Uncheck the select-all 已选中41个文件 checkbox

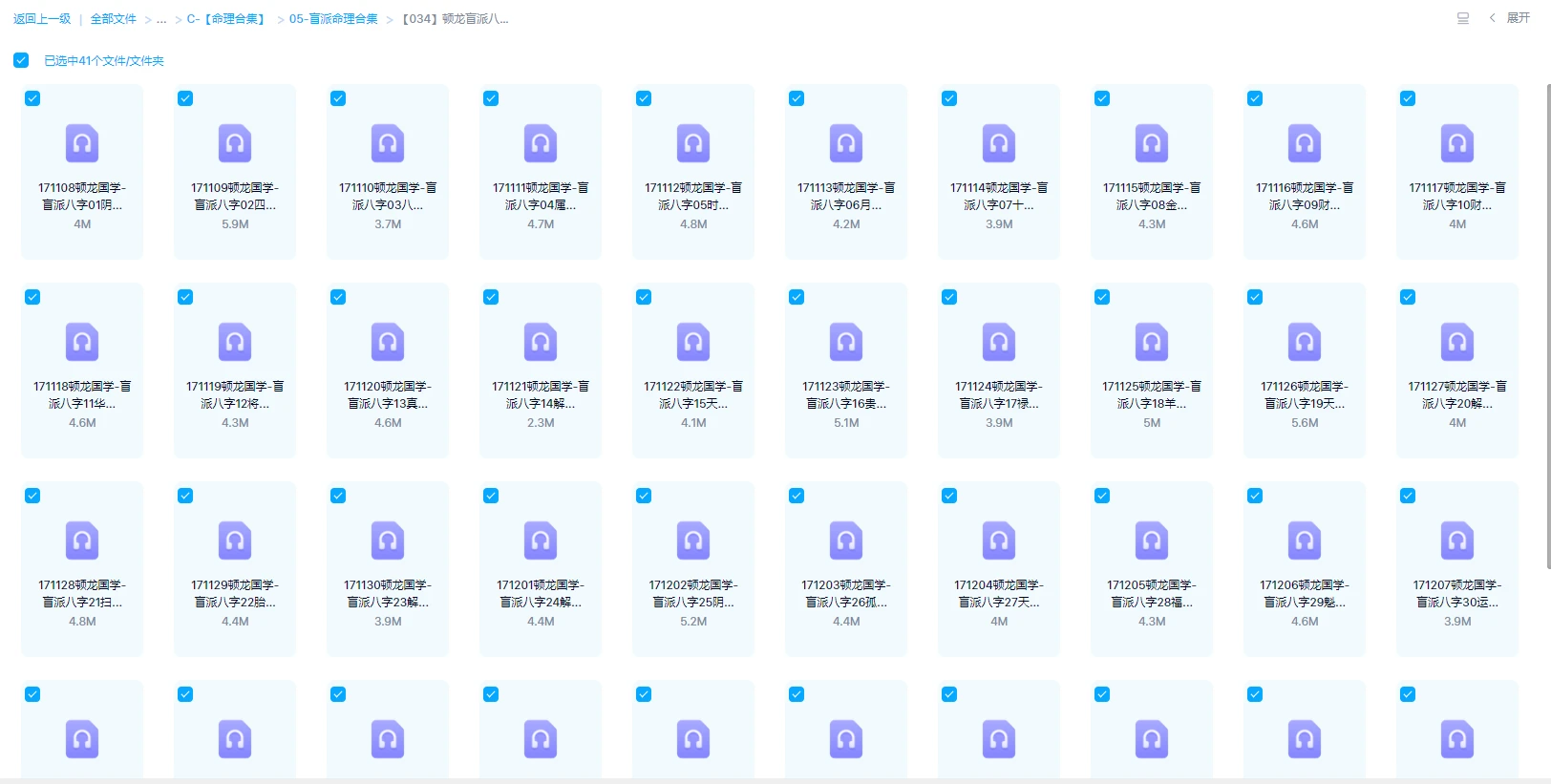click(21, 60)
